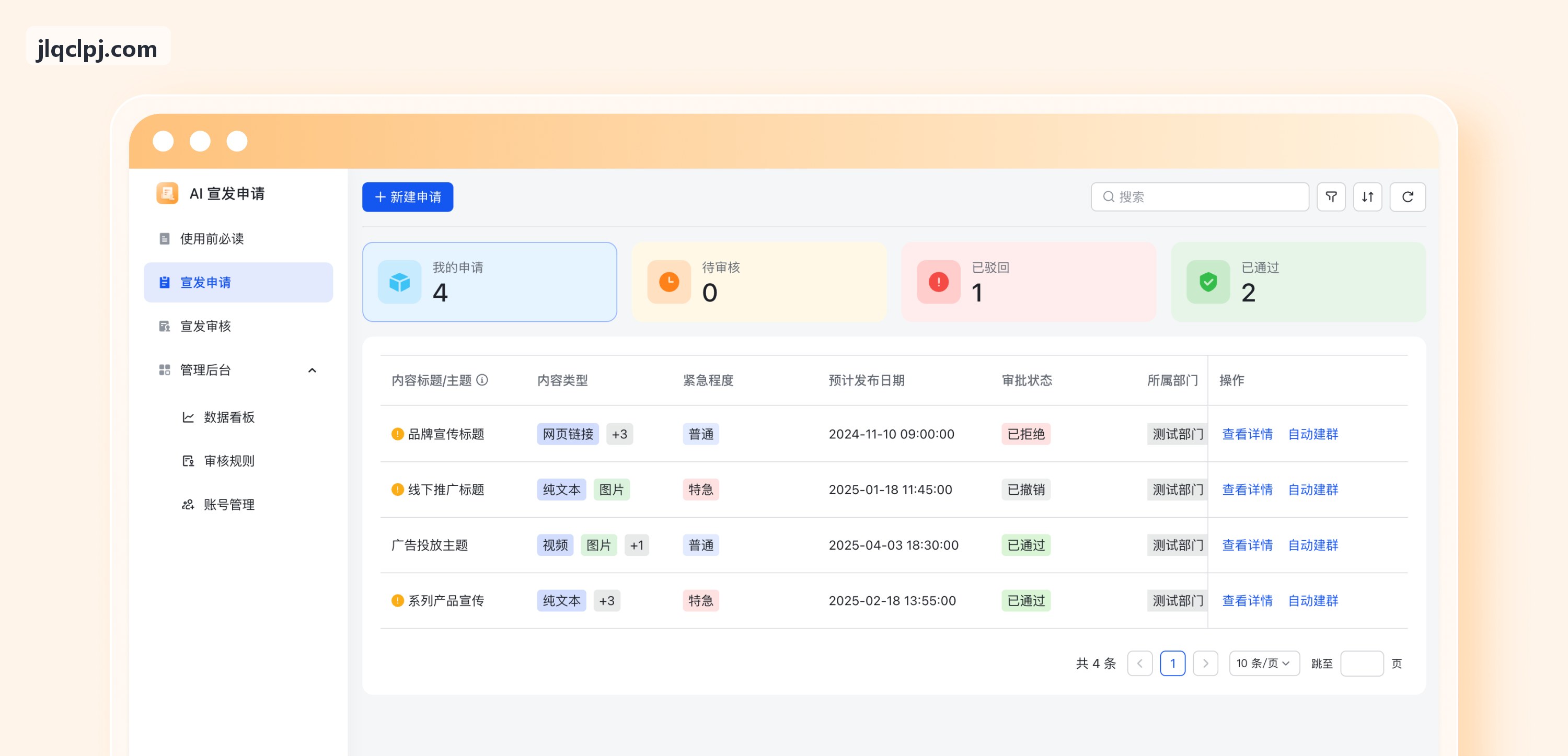1568x756 pixels.
Task: Collapse the 管理后台 menu chevron
Action: tap(312, 370)
